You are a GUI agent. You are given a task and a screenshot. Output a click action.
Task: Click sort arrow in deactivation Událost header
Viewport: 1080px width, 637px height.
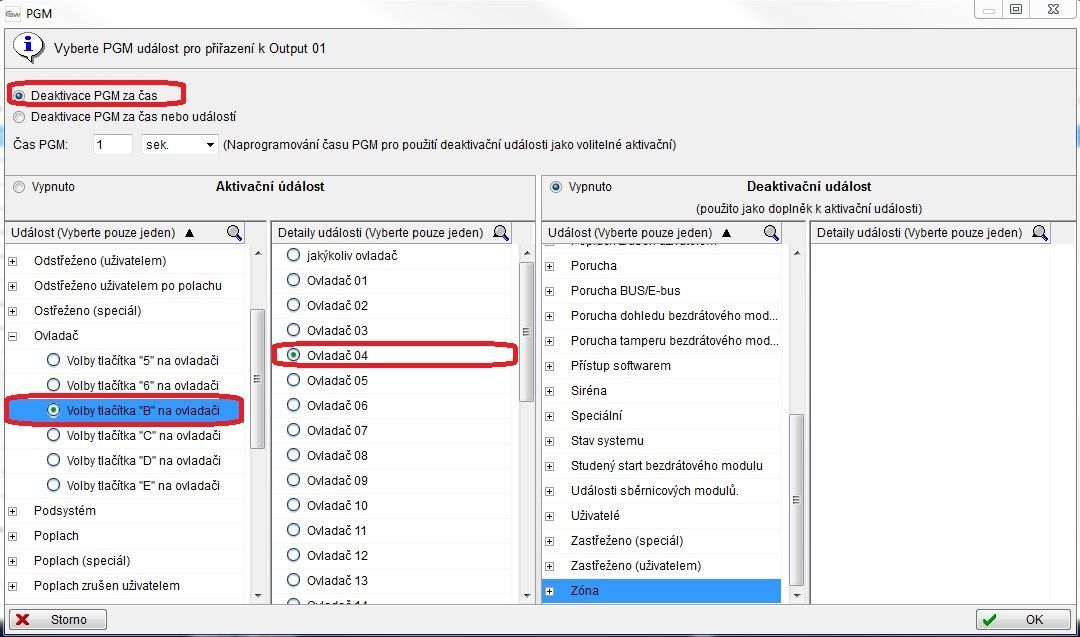(x=727, y=233)
